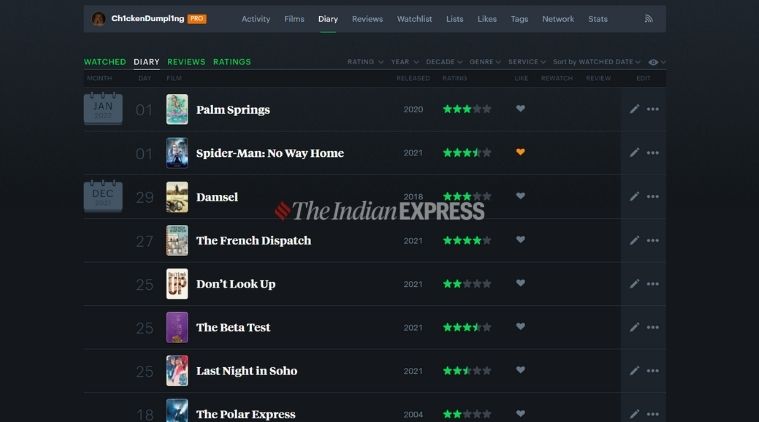Image resolution: width=759 pixels, height=422 pixels.
Task: Open more options for The French Dispatch
Action: click(x=653, y=241)
